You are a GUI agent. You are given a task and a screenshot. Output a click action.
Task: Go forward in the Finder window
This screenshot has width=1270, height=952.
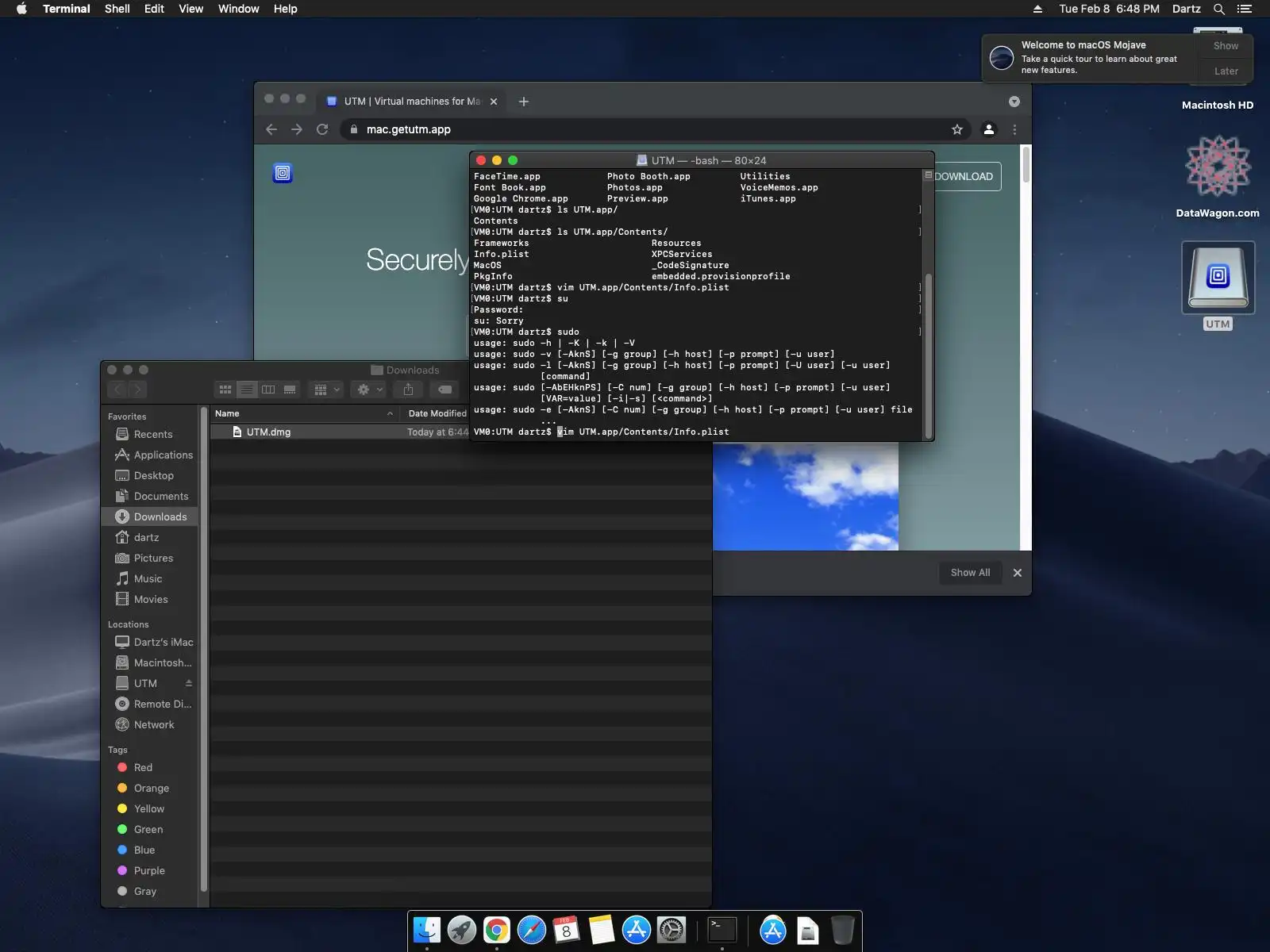coord(137,390)
